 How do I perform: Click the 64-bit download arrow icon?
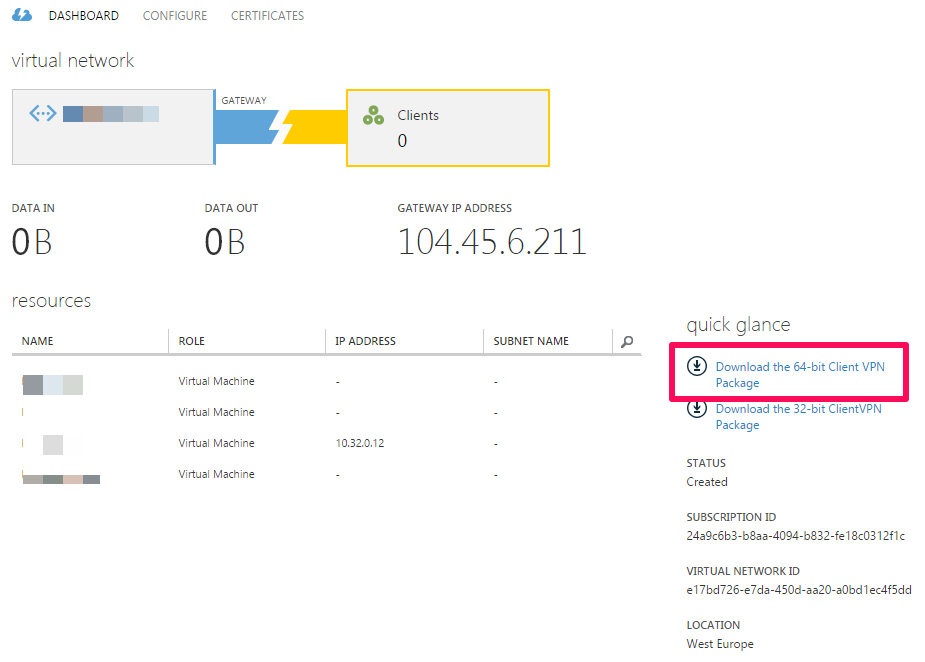tap(697, 367)
